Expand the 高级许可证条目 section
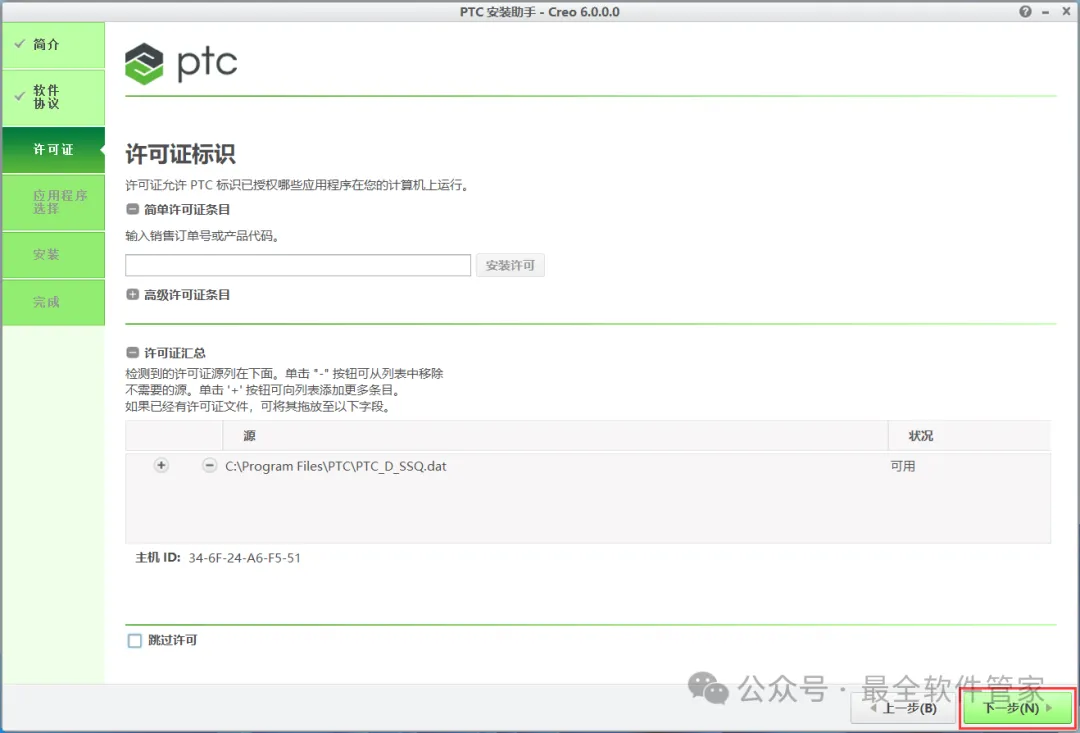This screenshot has height=733, width=1080. pyautogui.click(x=133, y=295)
